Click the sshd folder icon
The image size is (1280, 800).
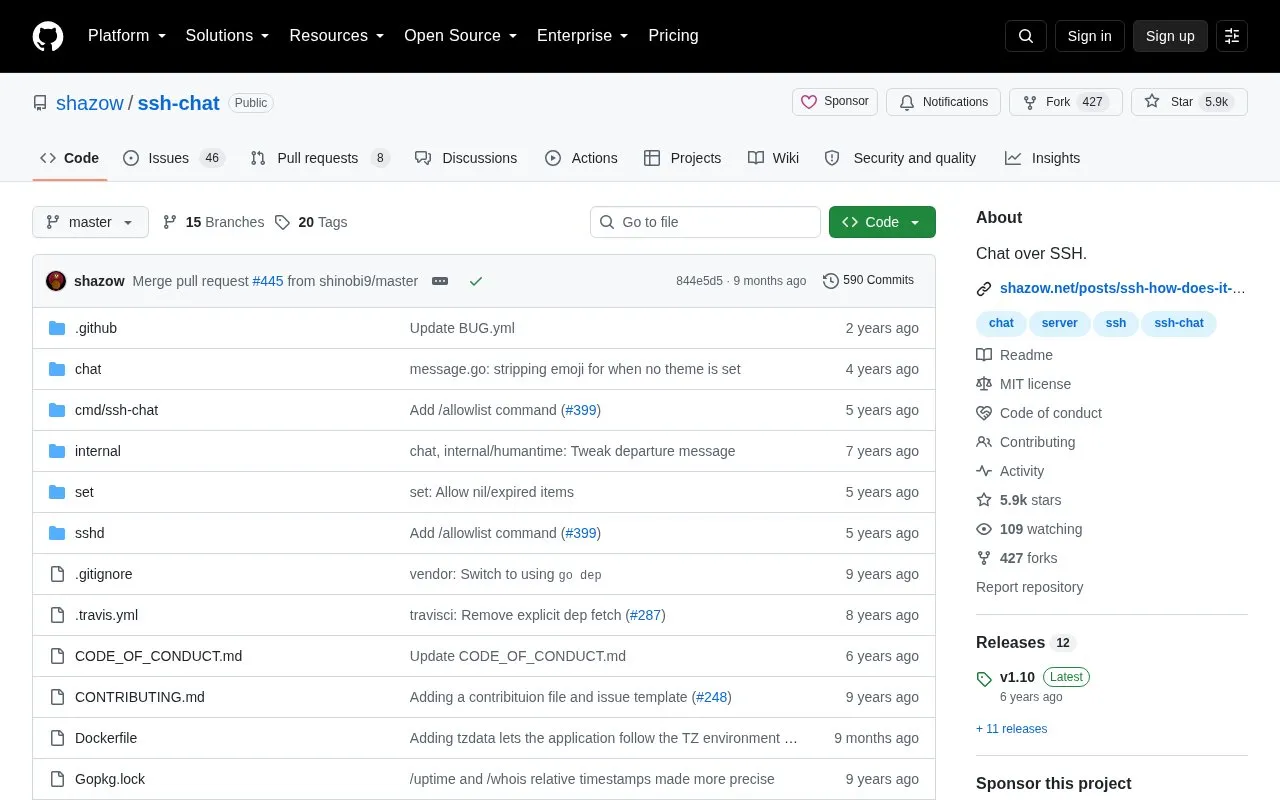pos(57,533)
